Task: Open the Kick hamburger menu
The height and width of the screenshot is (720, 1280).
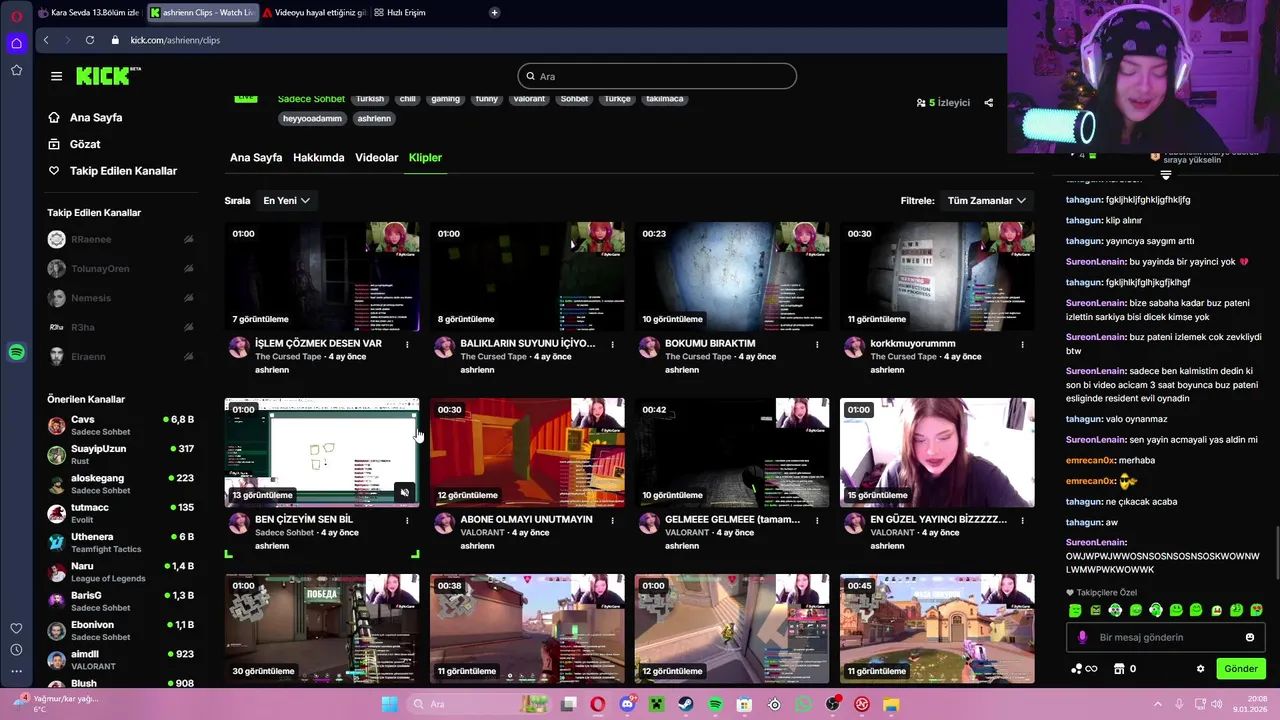Action: [x=56, y=76]
